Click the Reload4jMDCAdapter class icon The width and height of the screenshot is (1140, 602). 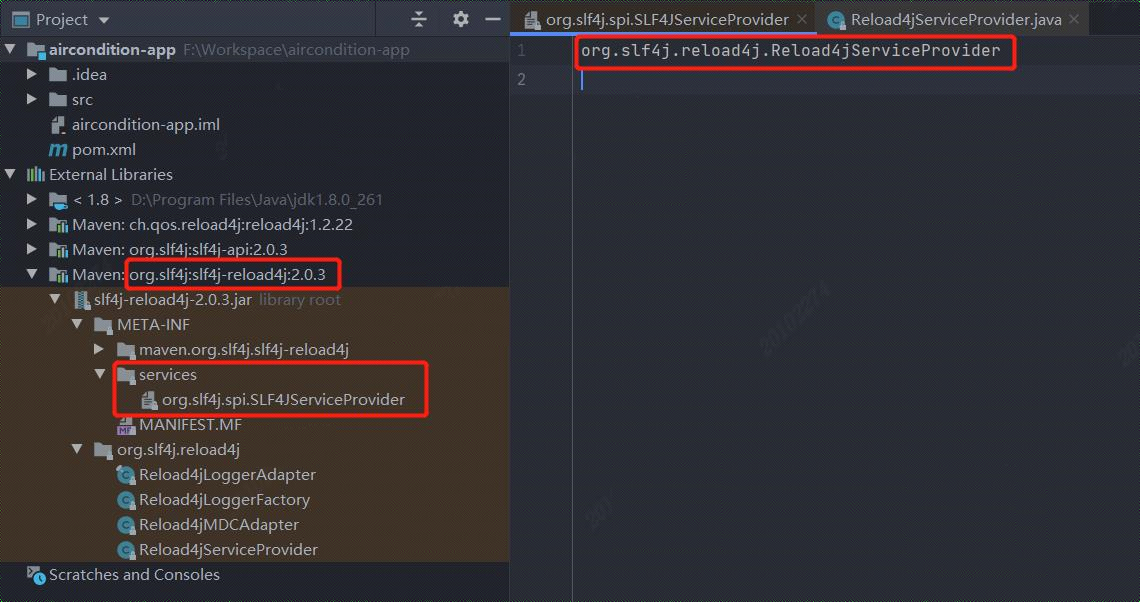click(x=127, y=525)
